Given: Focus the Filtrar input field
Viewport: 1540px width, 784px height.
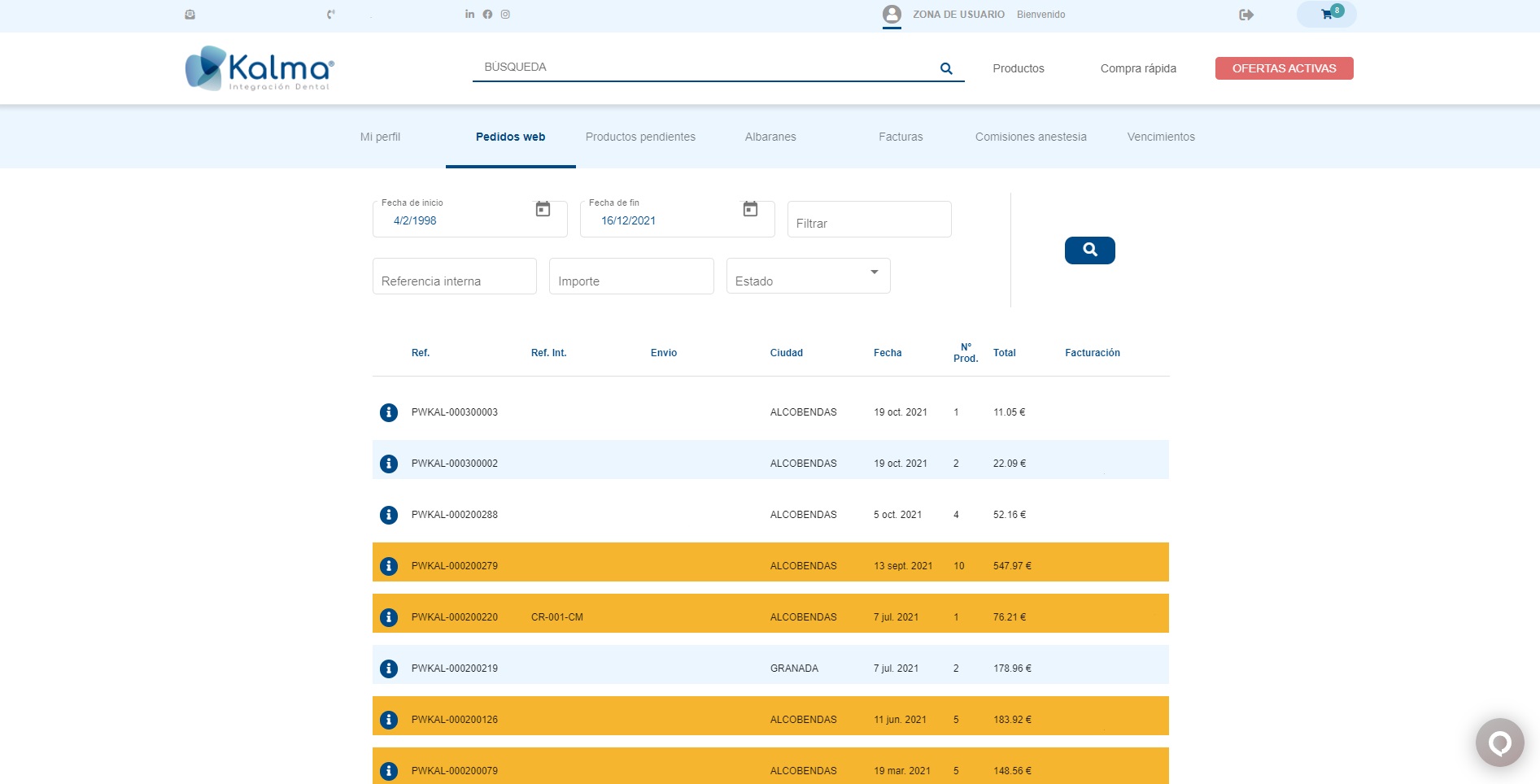Looking at the screenshot, I should 869,219.
